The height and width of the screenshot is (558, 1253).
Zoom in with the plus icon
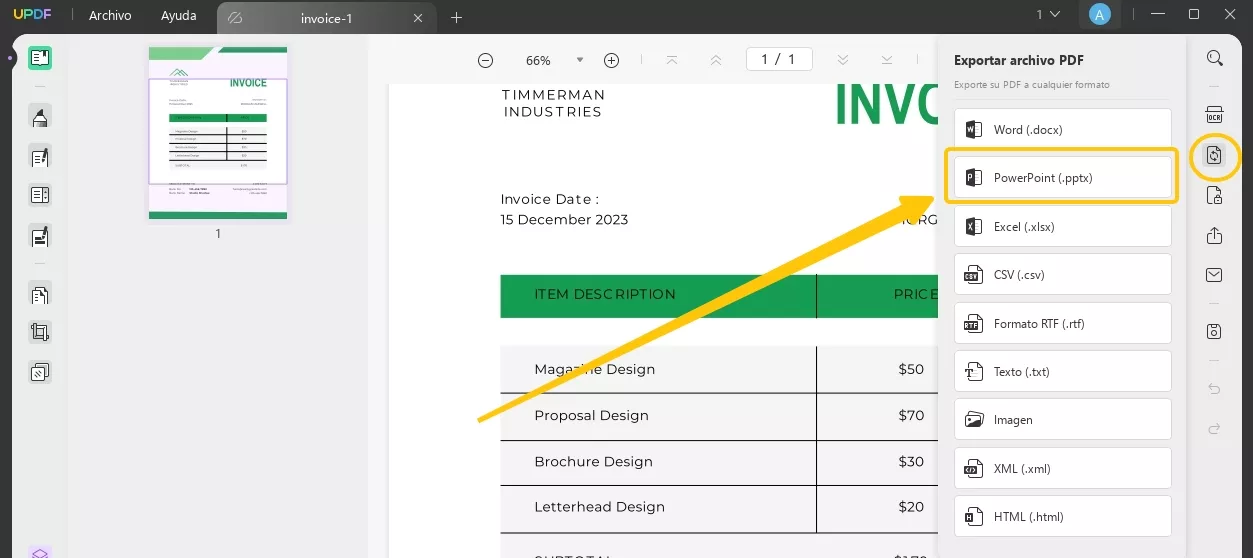click(611, 60)
